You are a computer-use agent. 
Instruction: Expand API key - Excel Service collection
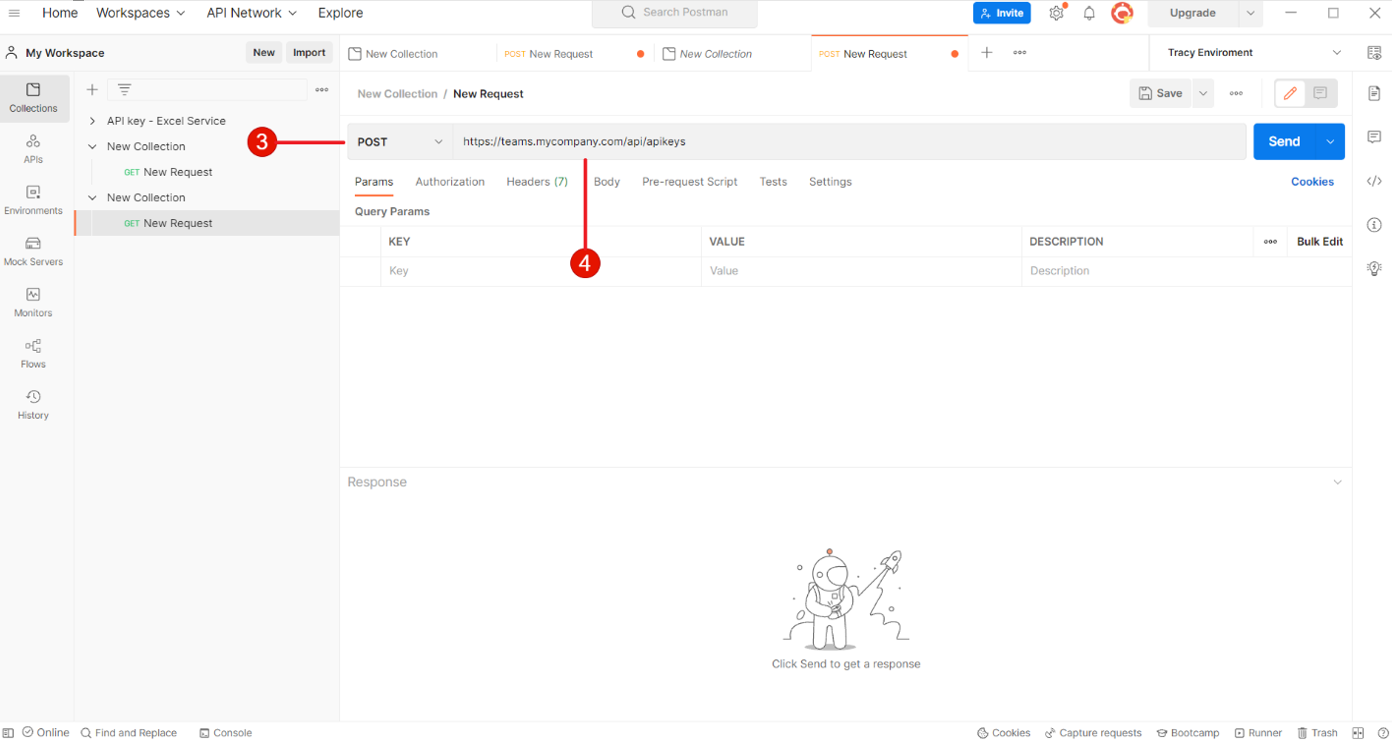(x=92, y=121)
